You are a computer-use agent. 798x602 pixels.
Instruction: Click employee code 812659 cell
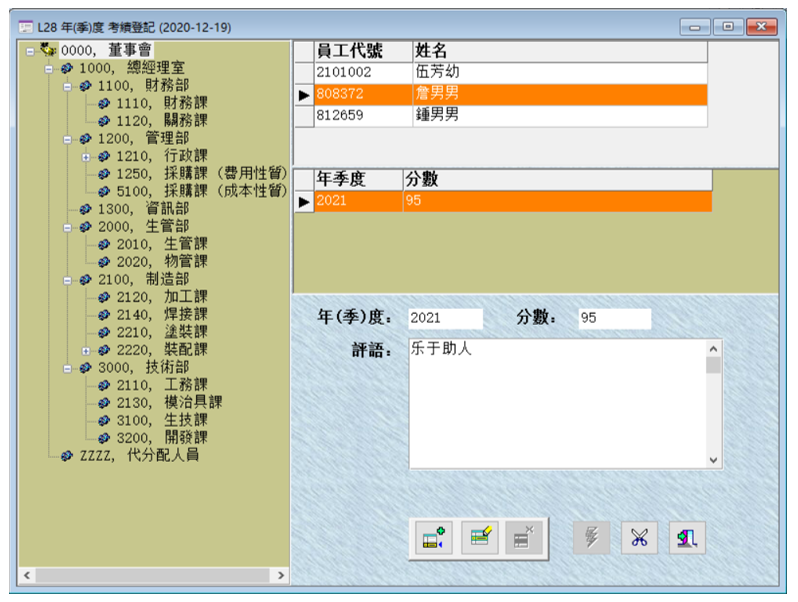tap(363, 116)
